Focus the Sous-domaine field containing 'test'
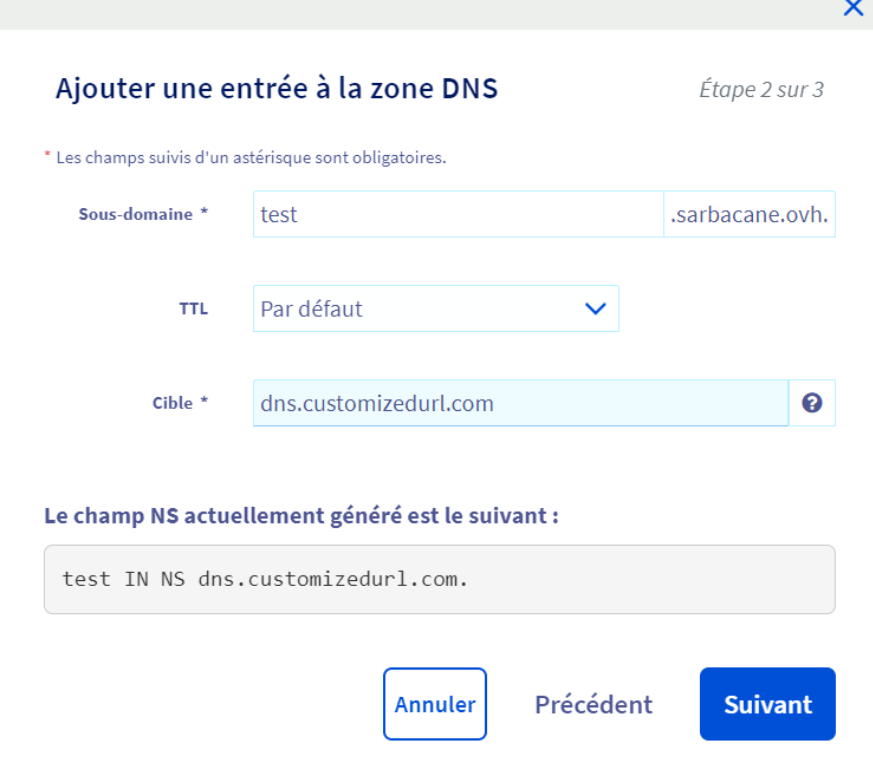This screenshot has height=766, width=873. coord(457,214)
